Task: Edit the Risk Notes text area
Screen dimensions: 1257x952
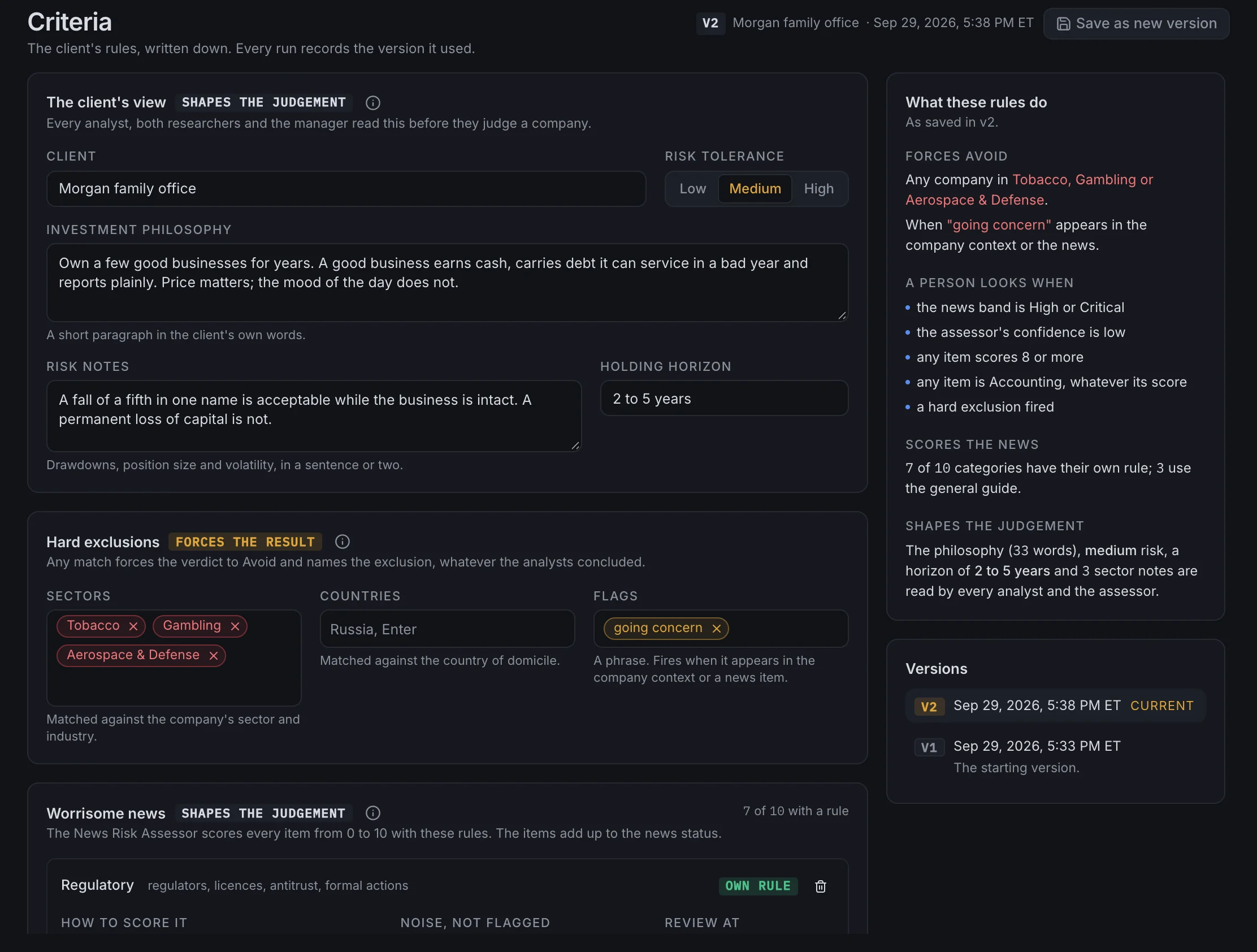Action: [314, 416]
